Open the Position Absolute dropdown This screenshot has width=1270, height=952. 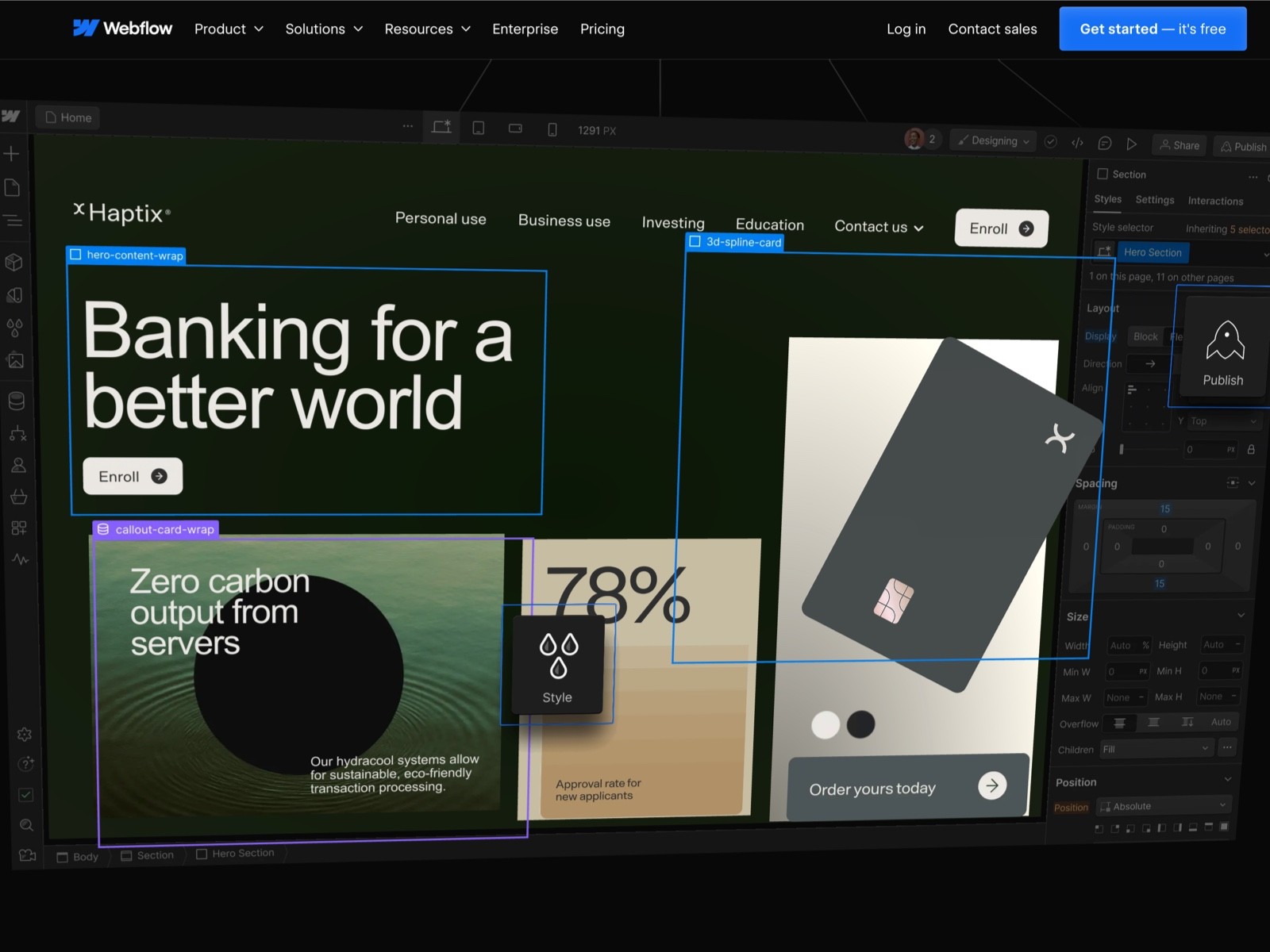[1164, 805]
